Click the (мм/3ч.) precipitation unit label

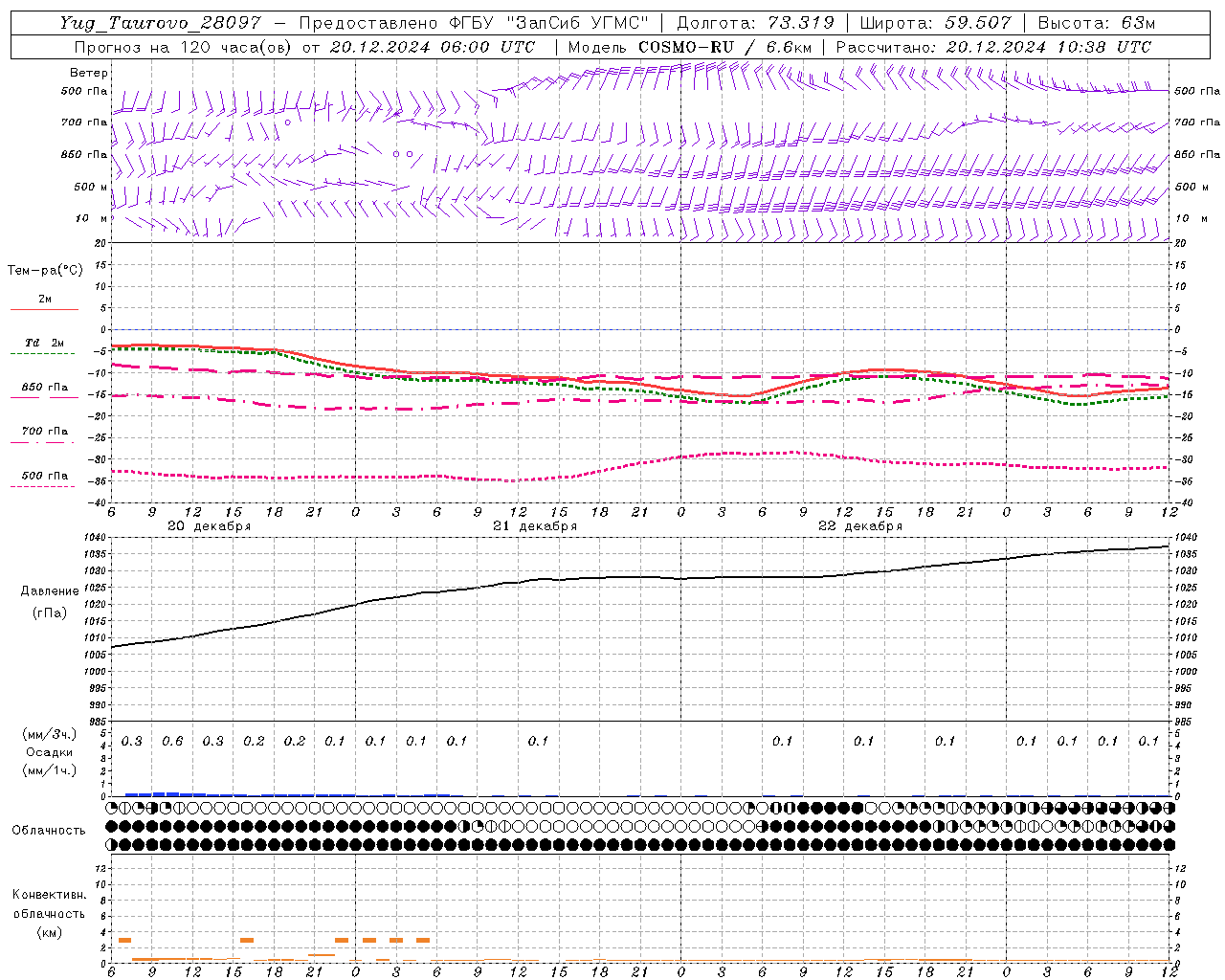pos(50,734)
